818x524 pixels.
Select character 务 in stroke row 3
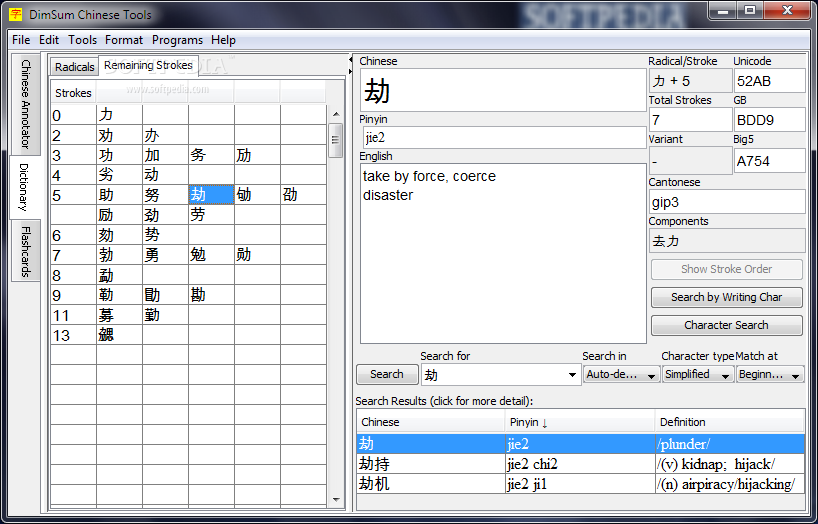tap(211, 155)
